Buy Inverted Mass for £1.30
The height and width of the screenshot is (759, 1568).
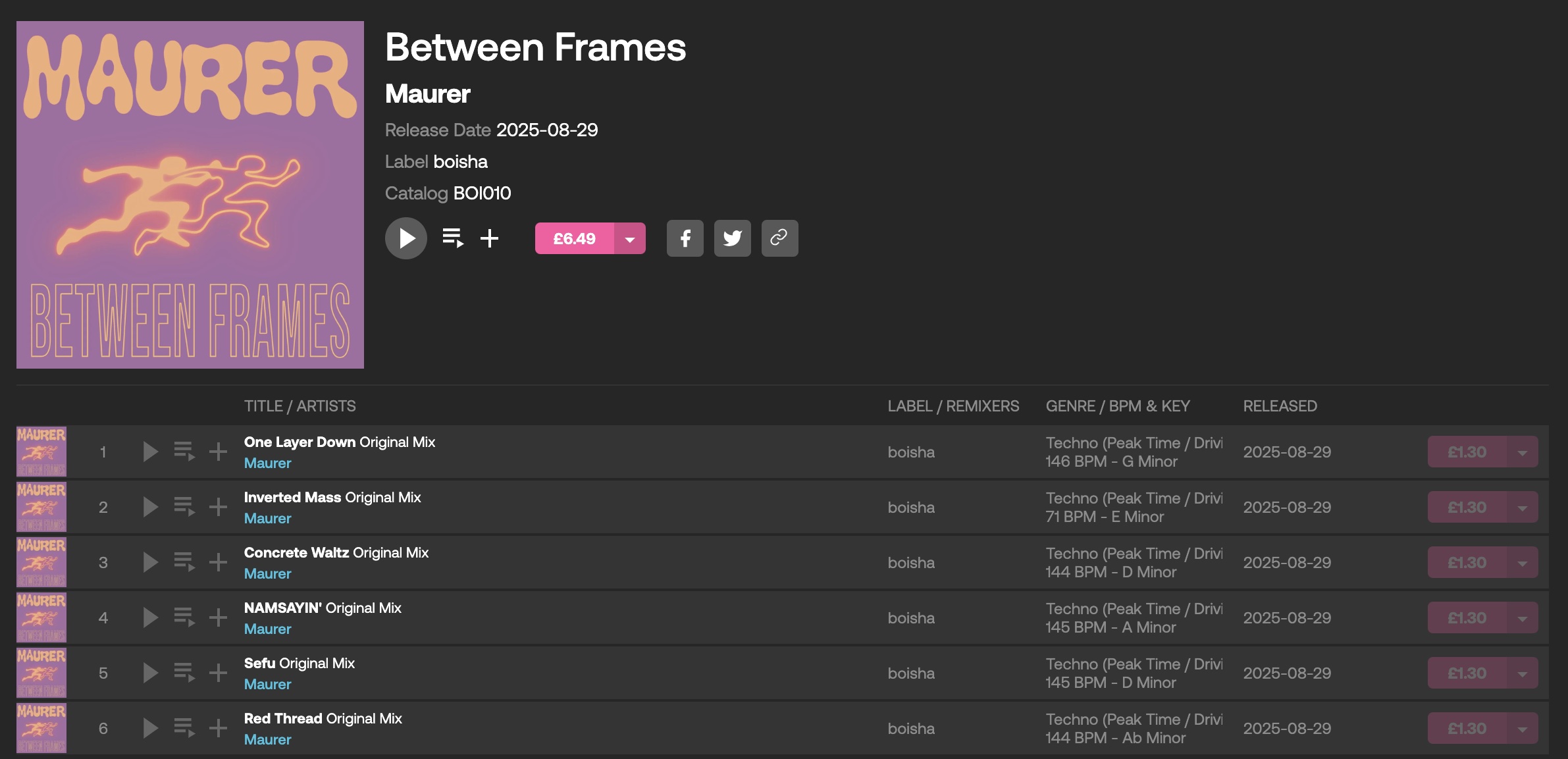1467,507
